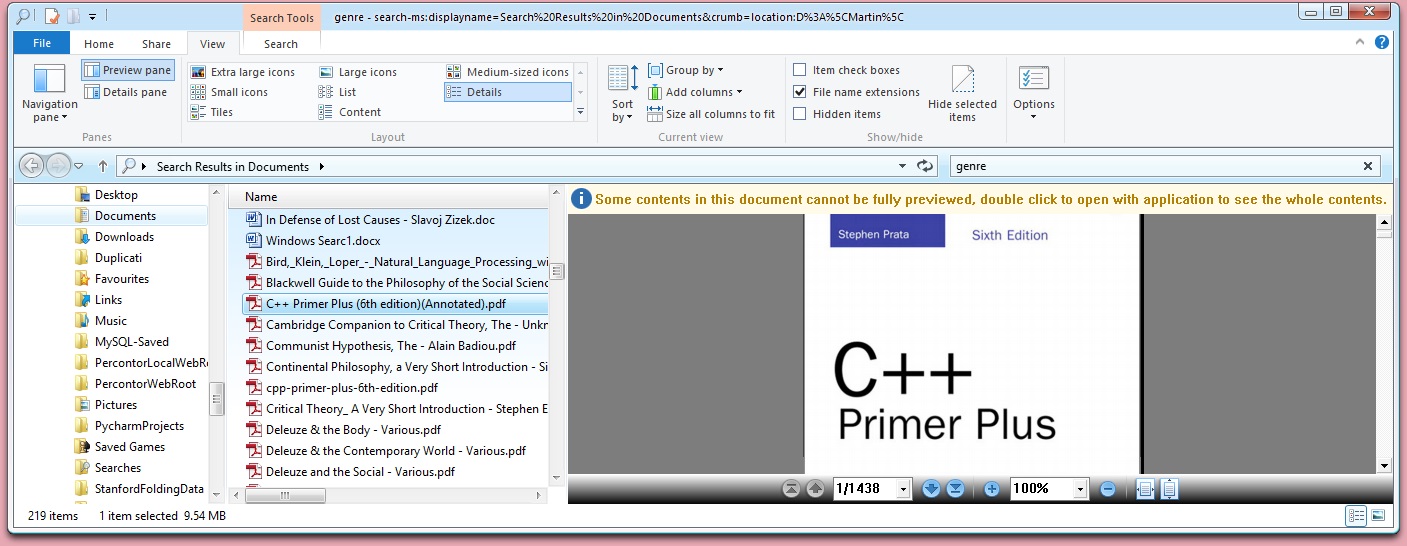
Task: Switch to the Home ribbon tab
Action: (x=99, y=44)
